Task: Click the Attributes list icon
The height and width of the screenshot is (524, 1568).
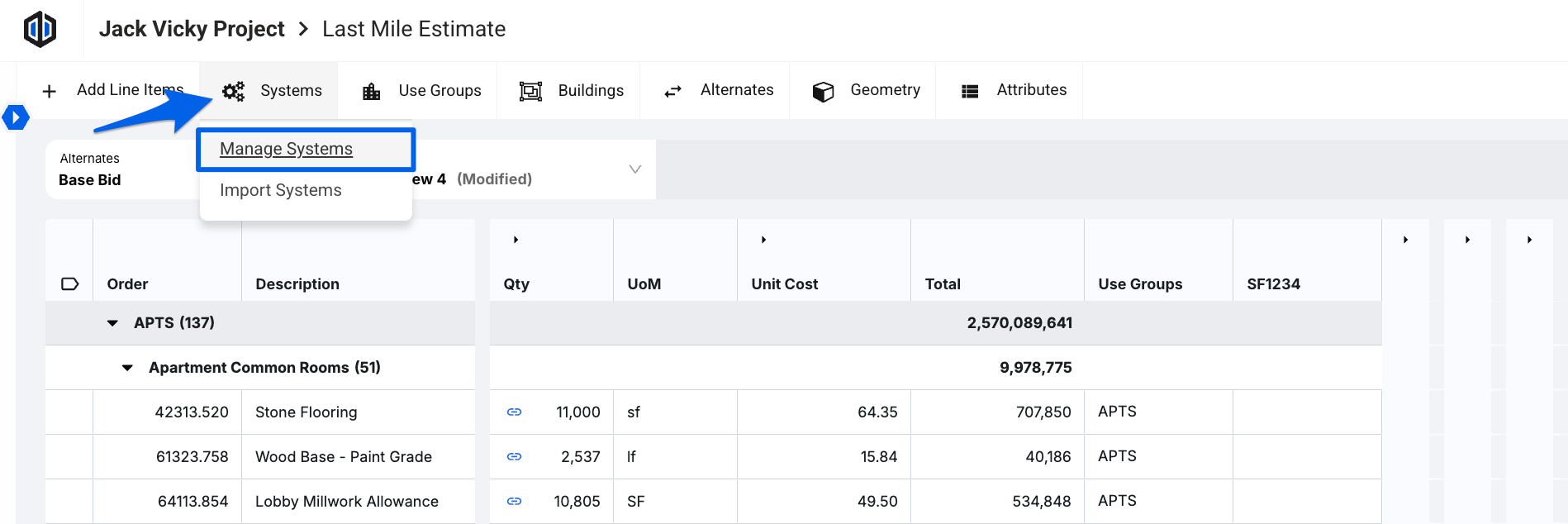Action: [970, 91]
